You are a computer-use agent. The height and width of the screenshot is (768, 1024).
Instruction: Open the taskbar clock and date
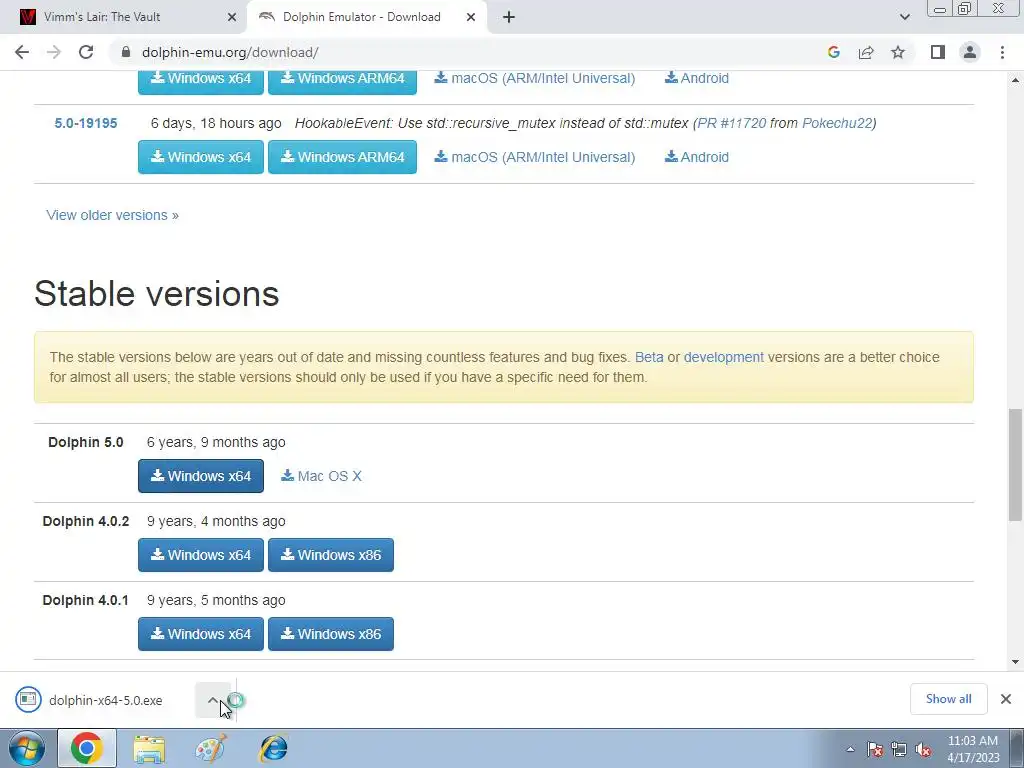point(973,749)
